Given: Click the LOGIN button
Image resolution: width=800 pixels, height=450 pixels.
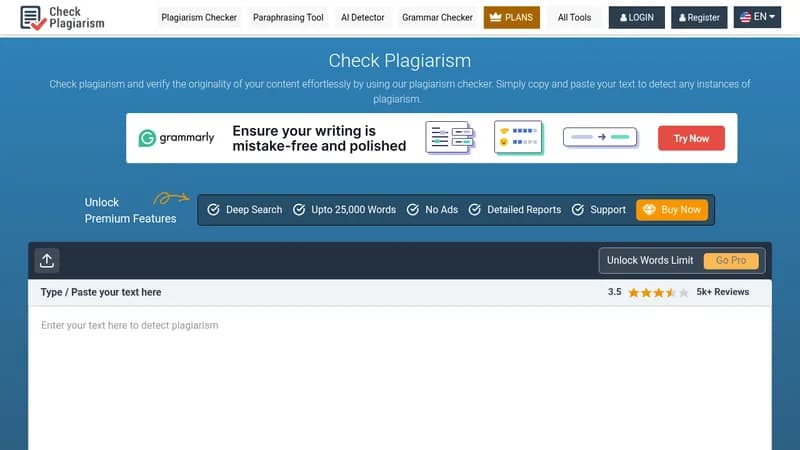Looking at the screenshot, I should 636,17.
